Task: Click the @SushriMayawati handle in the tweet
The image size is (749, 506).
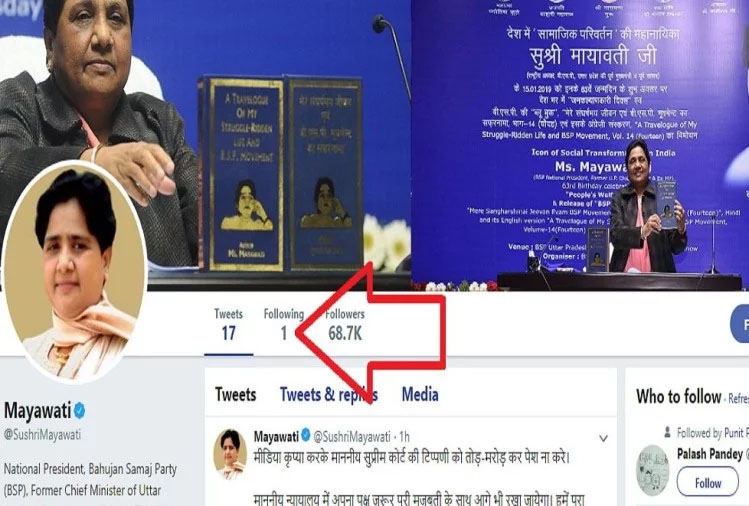Action: coord(352,436)
